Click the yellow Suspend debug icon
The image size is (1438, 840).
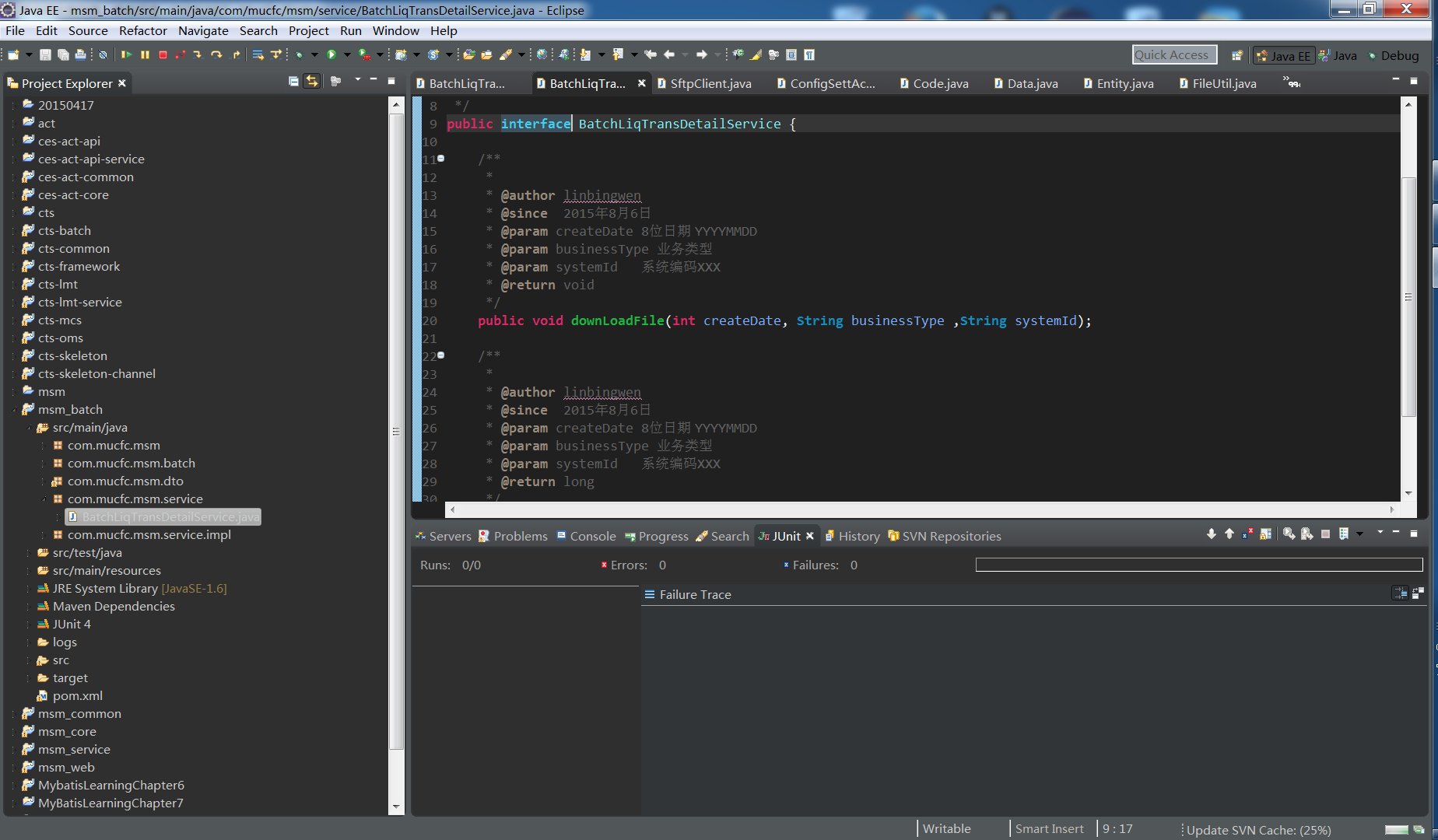click(x=145, y=54)
